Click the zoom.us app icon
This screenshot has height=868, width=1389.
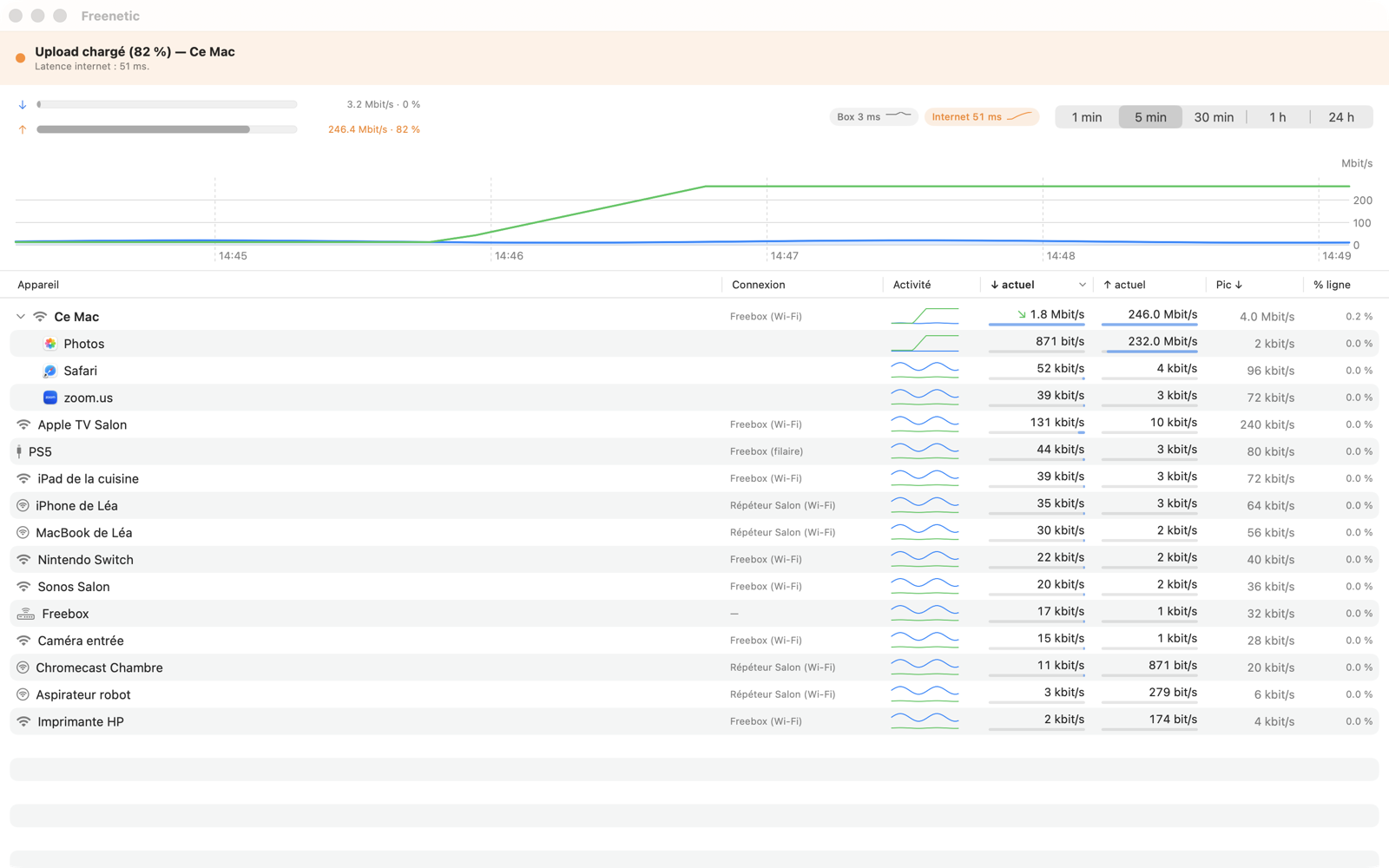click(50, 398)
